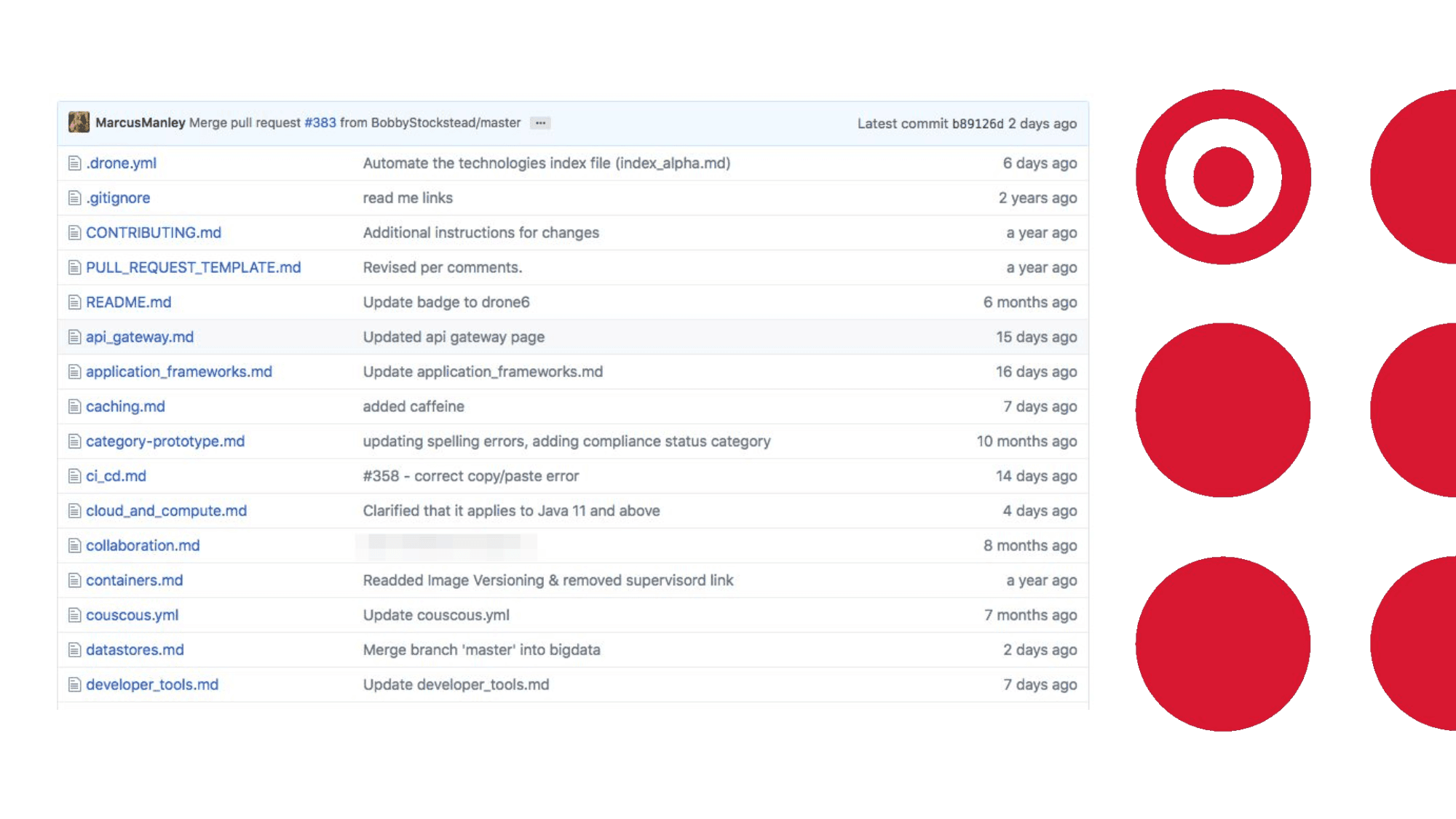This screenshot has width=1456, height=819.
Task: Open the .drone.yml file
Action: [x=121, y=163]
